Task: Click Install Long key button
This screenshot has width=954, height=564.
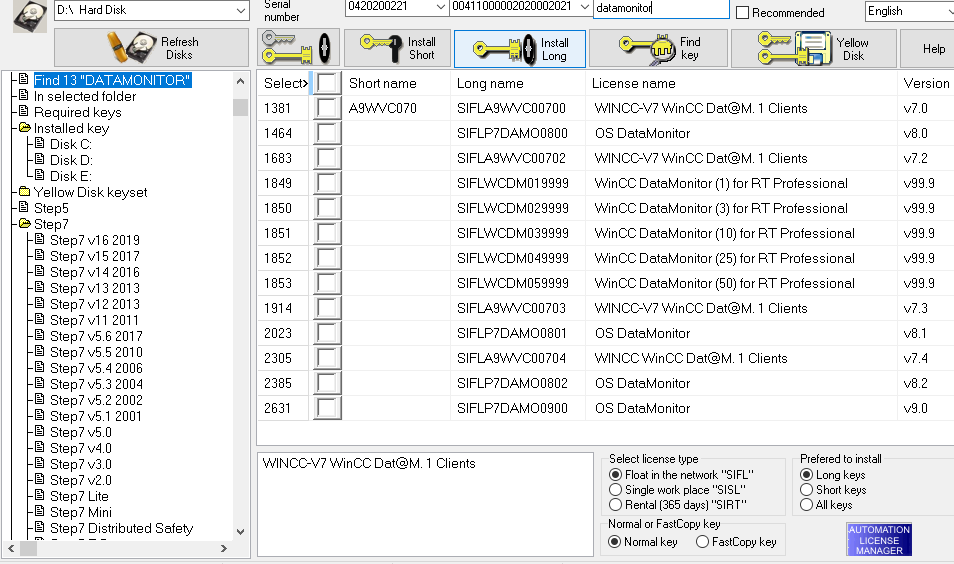Action: 520,49
